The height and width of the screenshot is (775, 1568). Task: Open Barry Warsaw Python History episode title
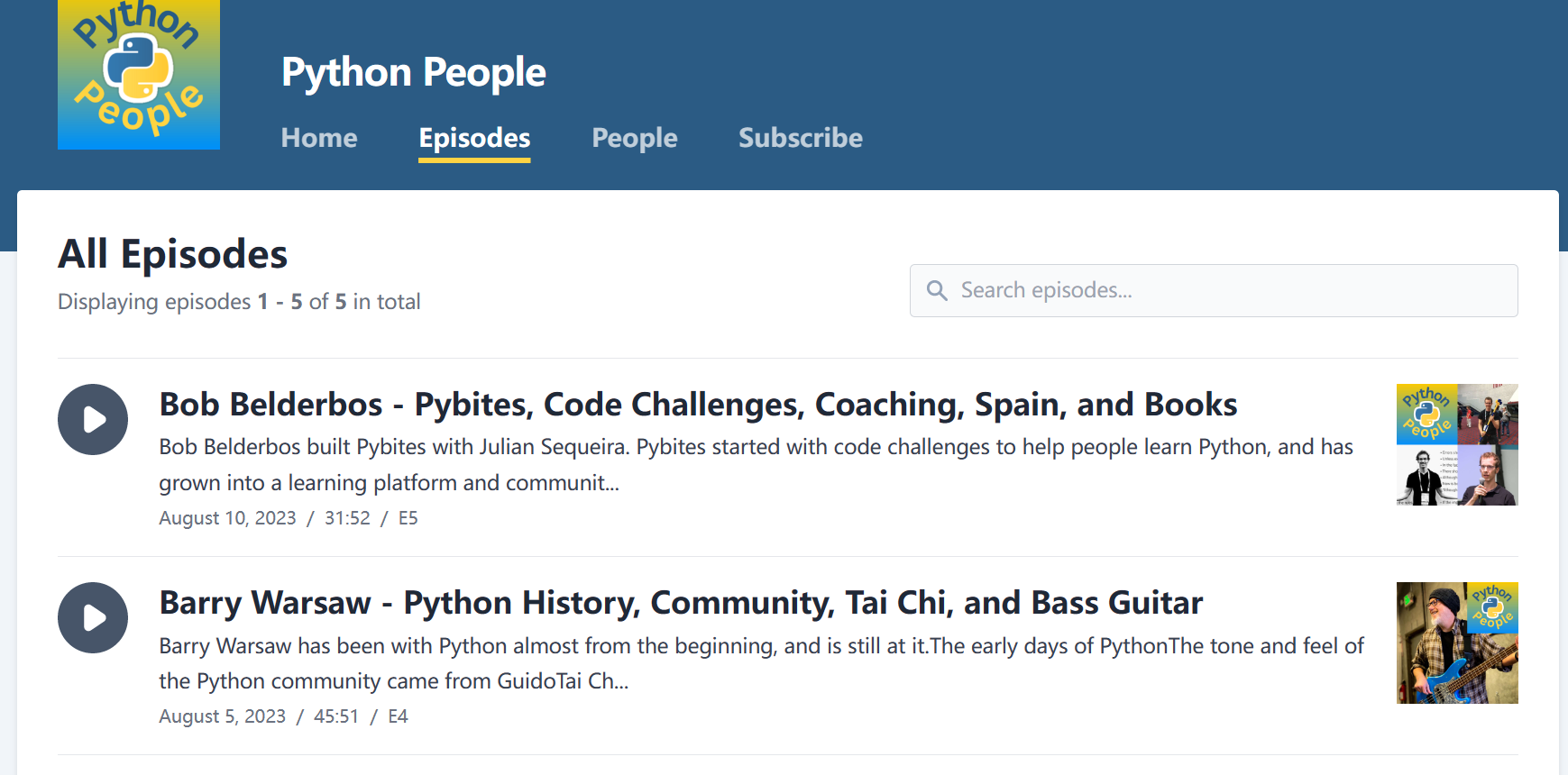(x=681, y=603)
